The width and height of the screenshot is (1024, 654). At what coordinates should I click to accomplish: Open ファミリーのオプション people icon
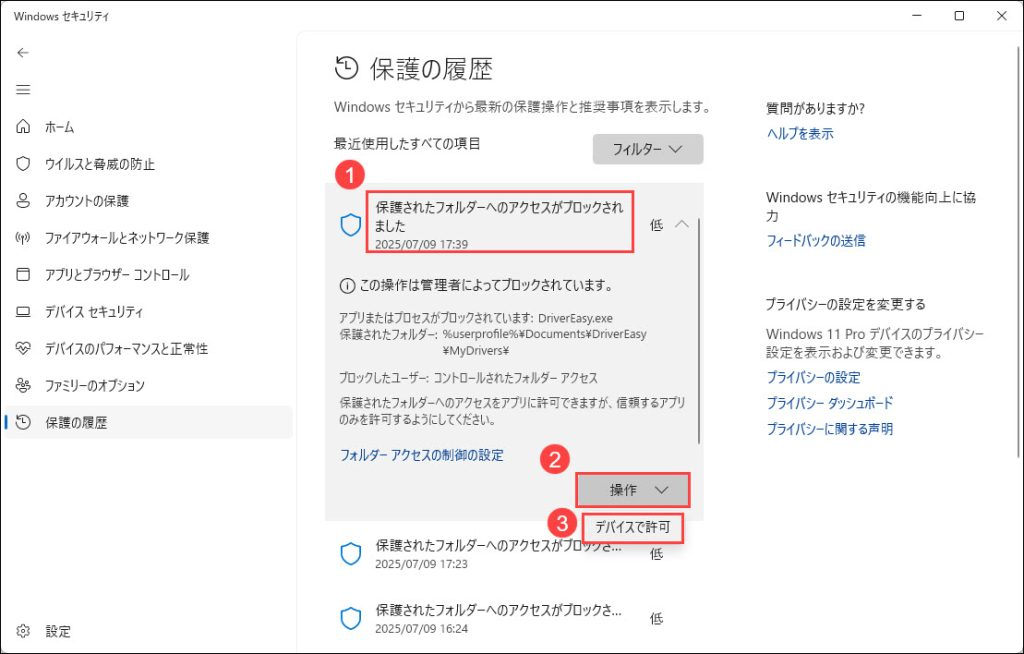tap(23, 385)
